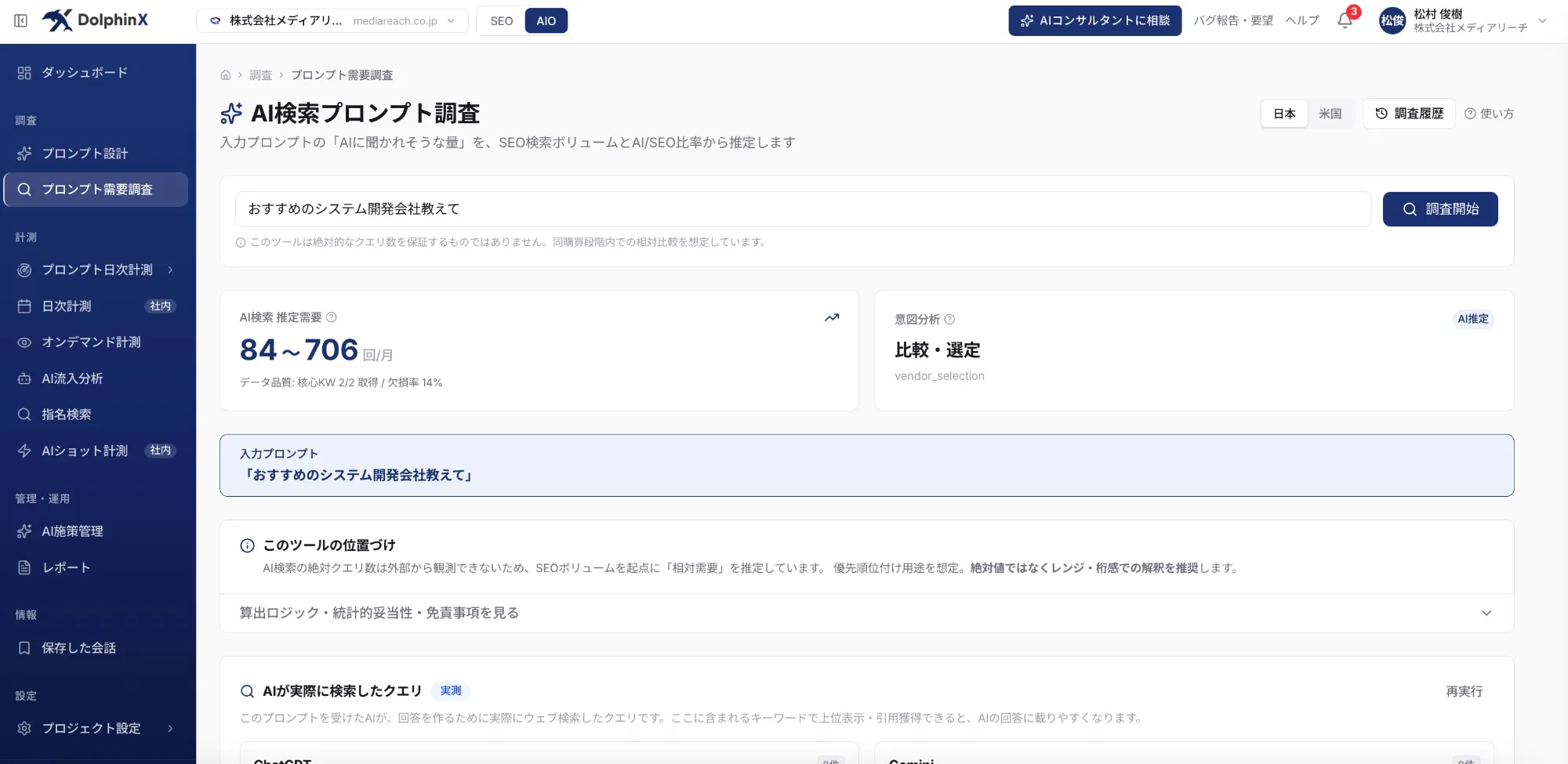Click vendor_selection text
This screenshot has width=1568, height=764.
tap(939, 376)
